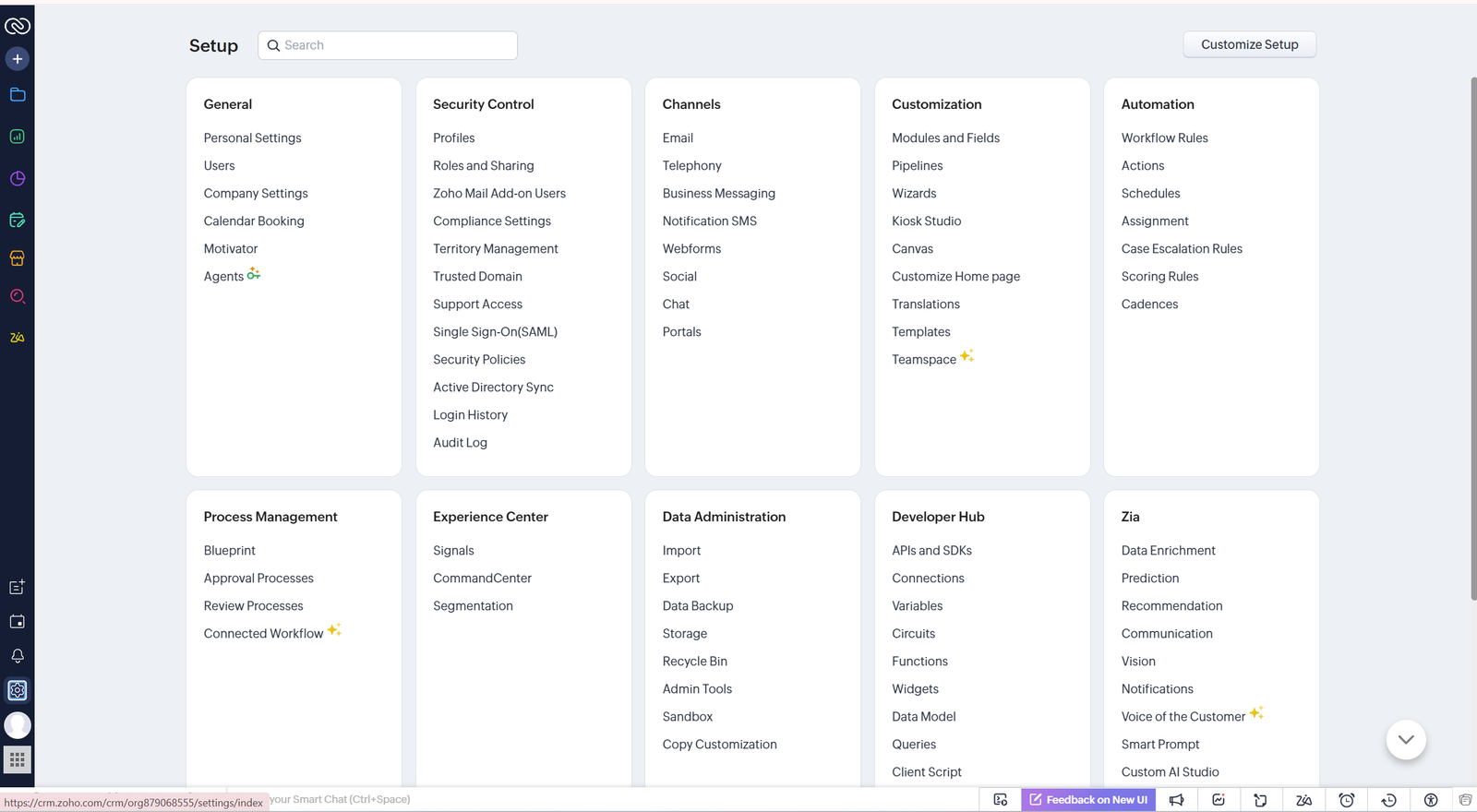Open CommandCenter under Experience Center
The height and width of the screenshot is (812, 1477).
pyautogui.click(x=482, y=579)
